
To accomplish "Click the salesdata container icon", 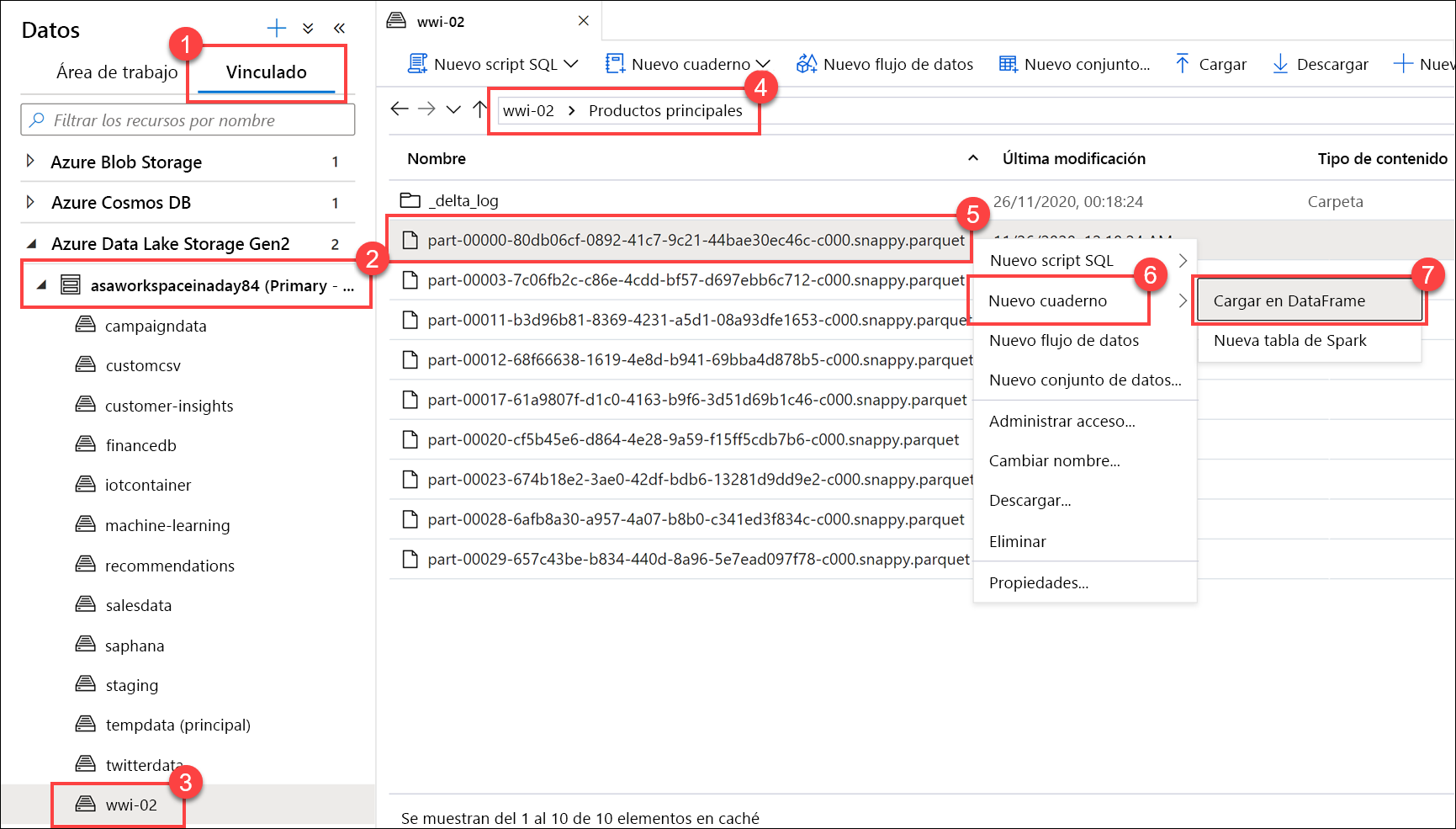I will click(x=86, y=603).
